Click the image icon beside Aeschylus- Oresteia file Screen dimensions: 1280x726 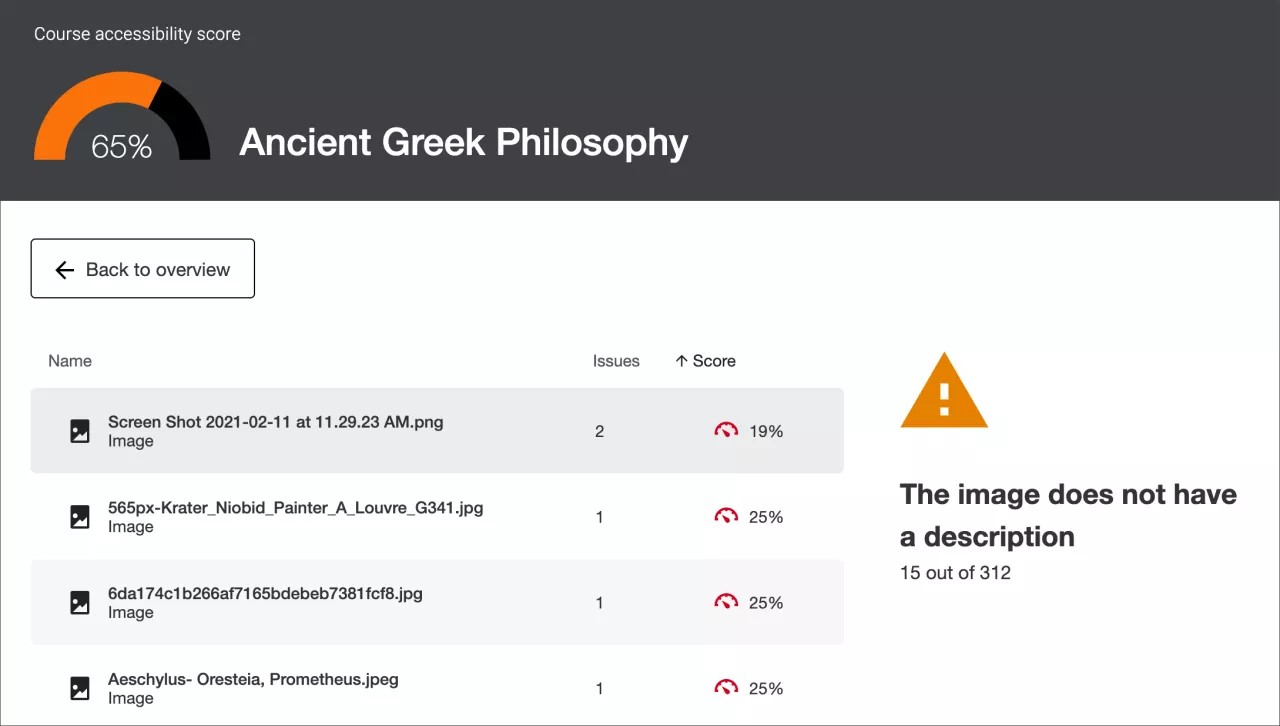pos(80,688)
